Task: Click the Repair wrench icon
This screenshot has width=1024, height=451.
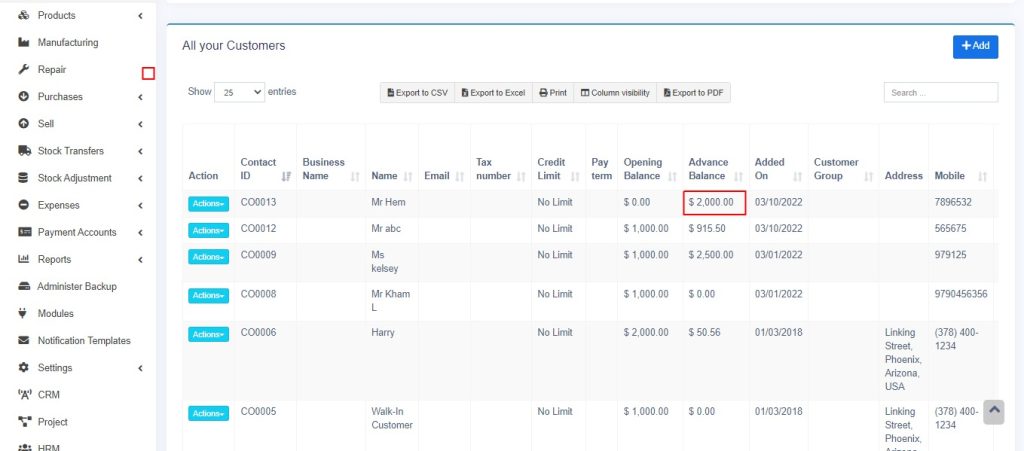Action: [24, 70]
